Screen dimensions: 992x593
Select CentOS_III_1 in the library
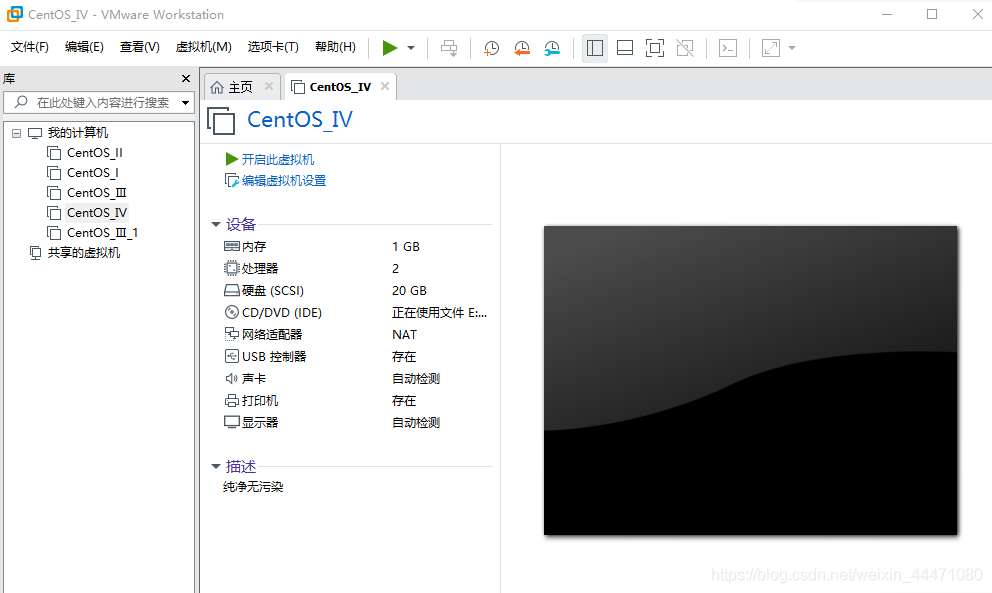tap(102, 233)
